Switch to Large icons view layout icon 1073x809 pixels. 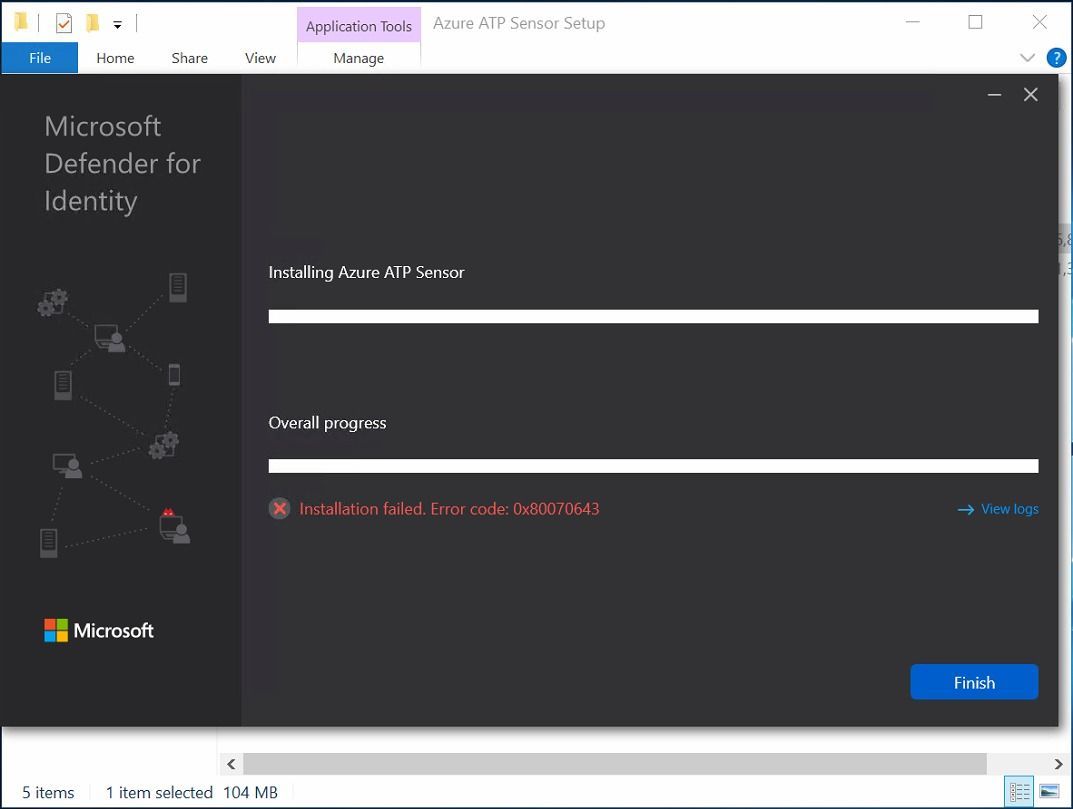click(1049, 792)
